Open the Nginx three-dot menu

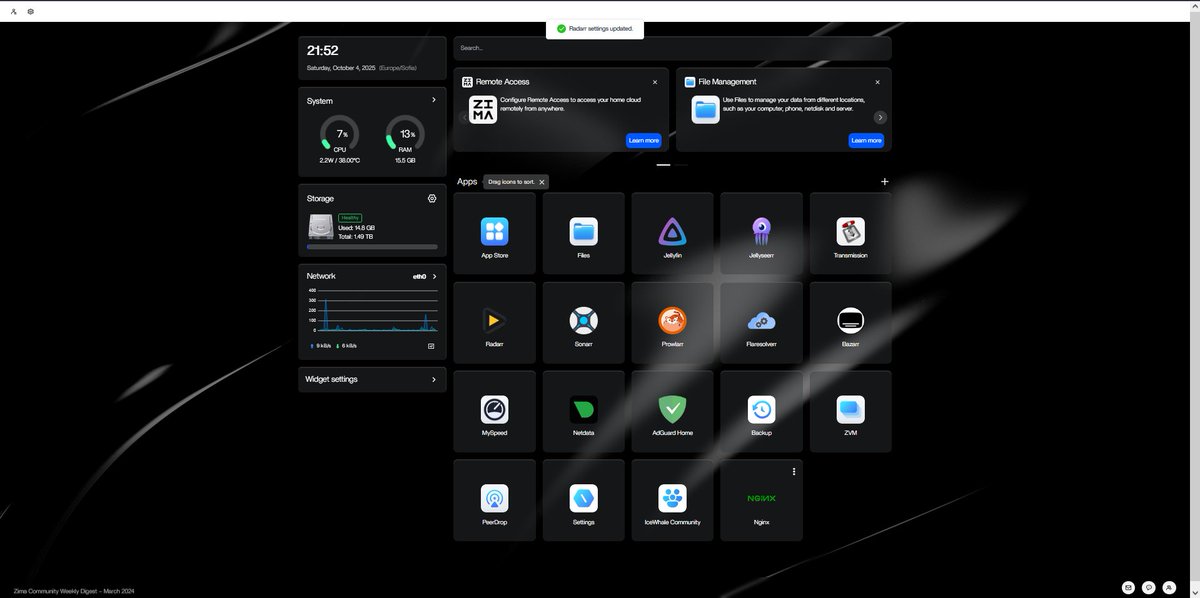[794, 471]
